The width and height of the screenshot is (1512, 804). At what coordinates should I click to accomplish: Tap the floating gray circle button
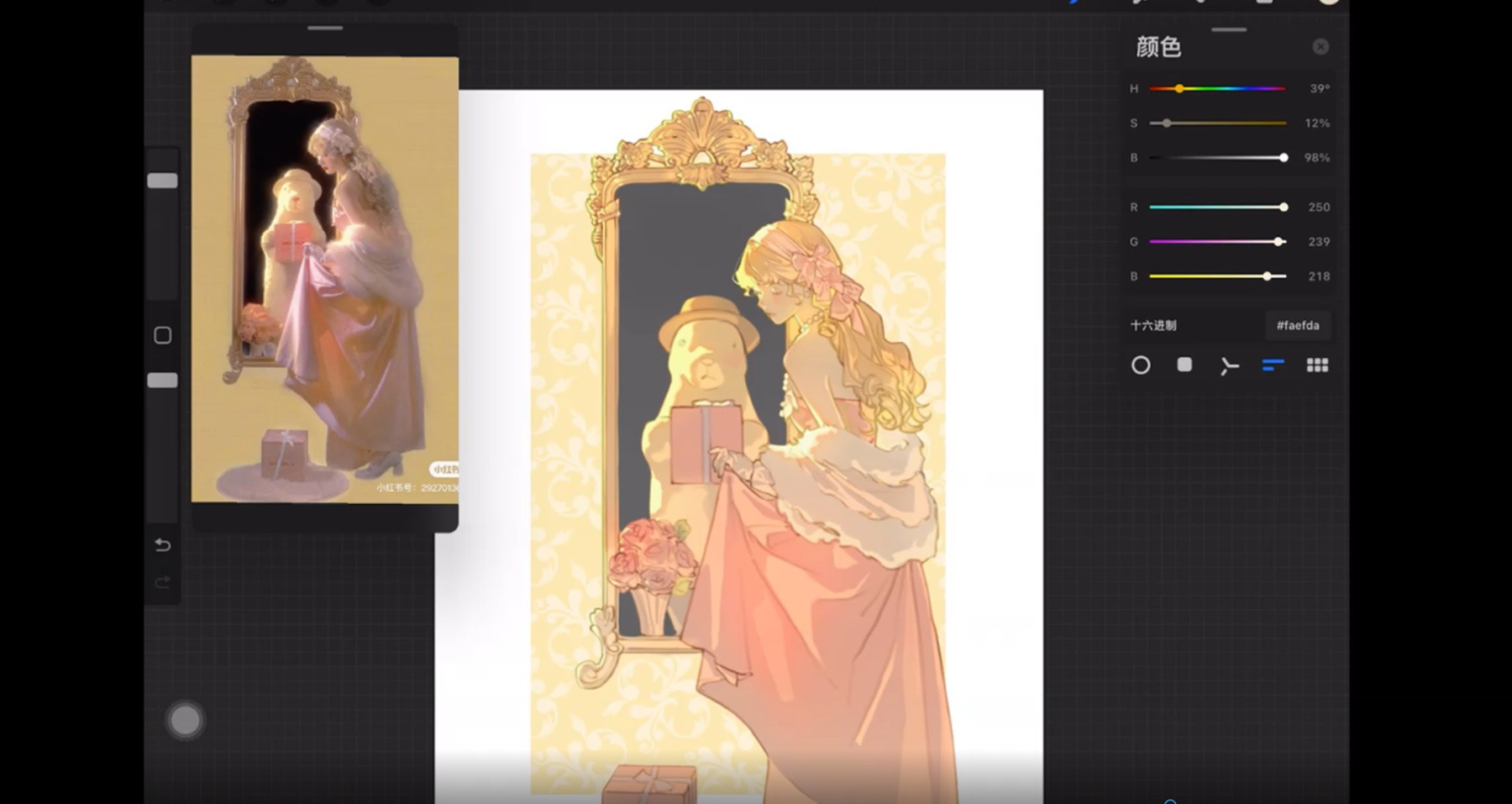coord(185,720)
